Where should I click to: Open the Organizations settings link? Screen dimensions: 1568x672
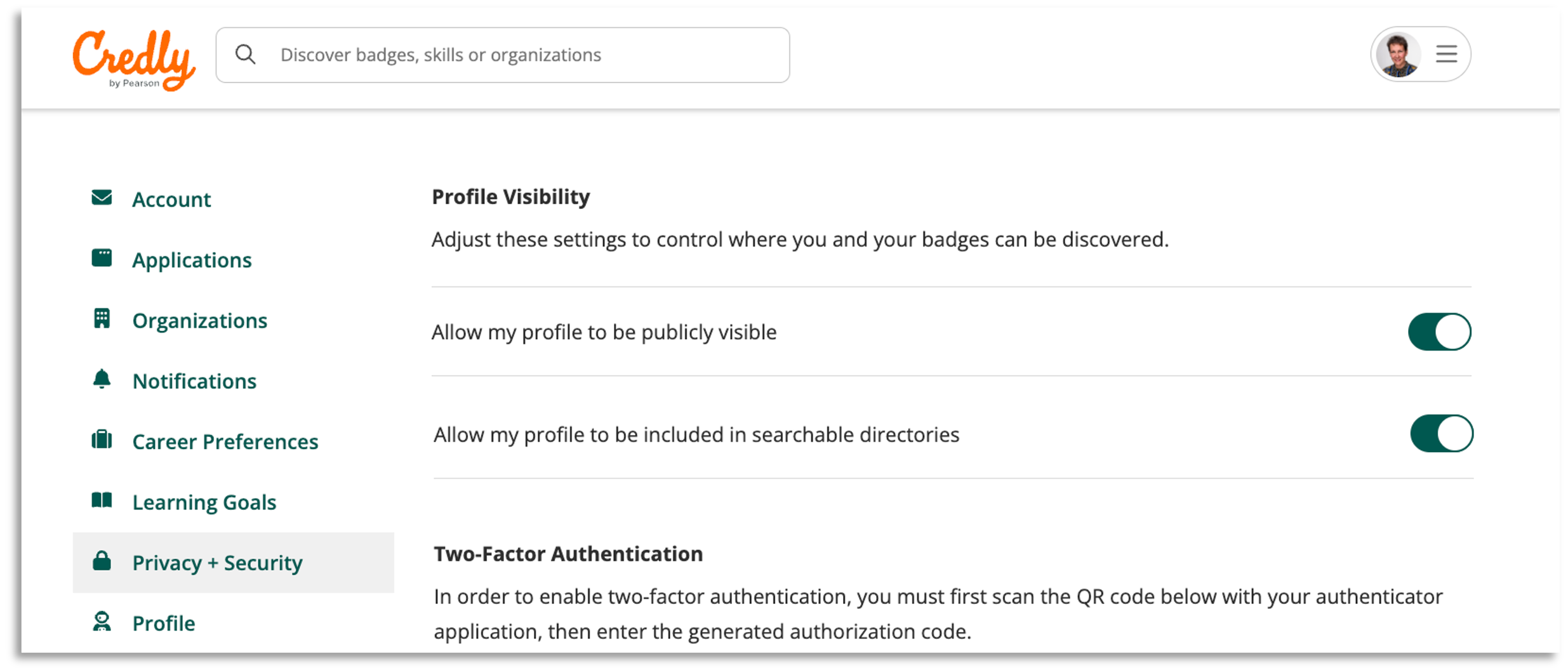[x=199, y=321]
